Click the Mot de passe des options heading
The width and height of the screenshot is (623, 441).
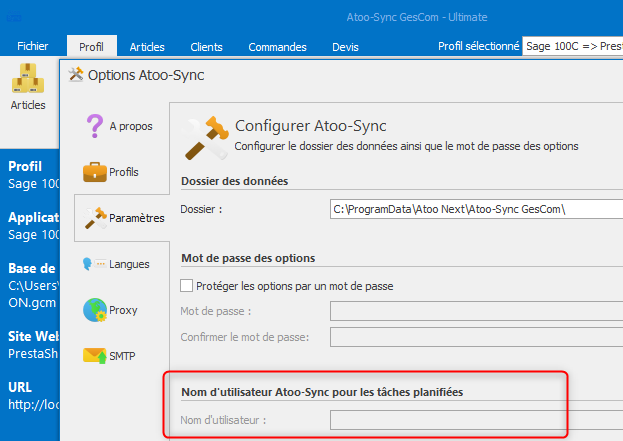pyautogui.click(x=248, y=258)
